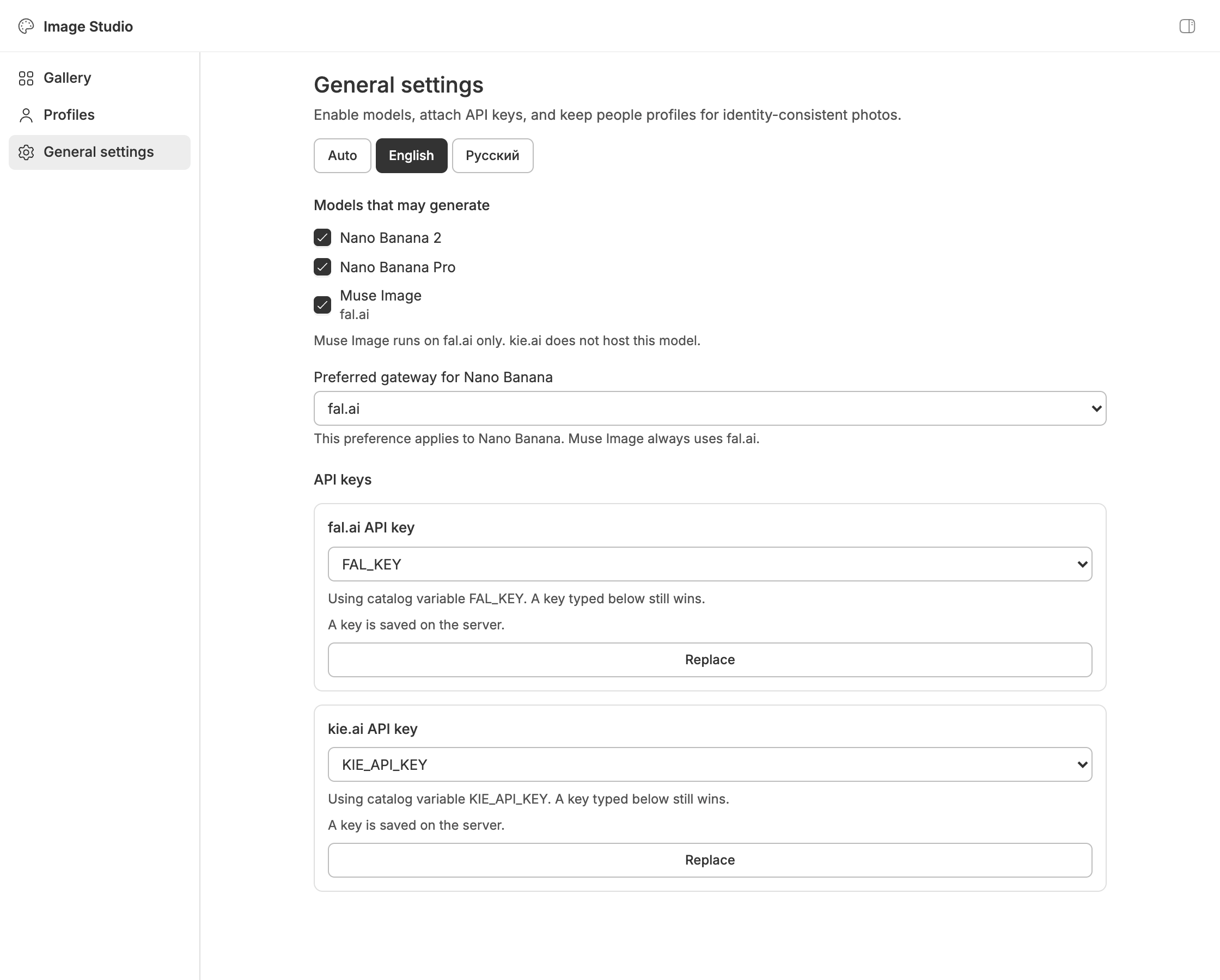This screenshot has height=980, width=1220.
Task: Go to the Profiles label in sidebar
Action: point(69,115)
